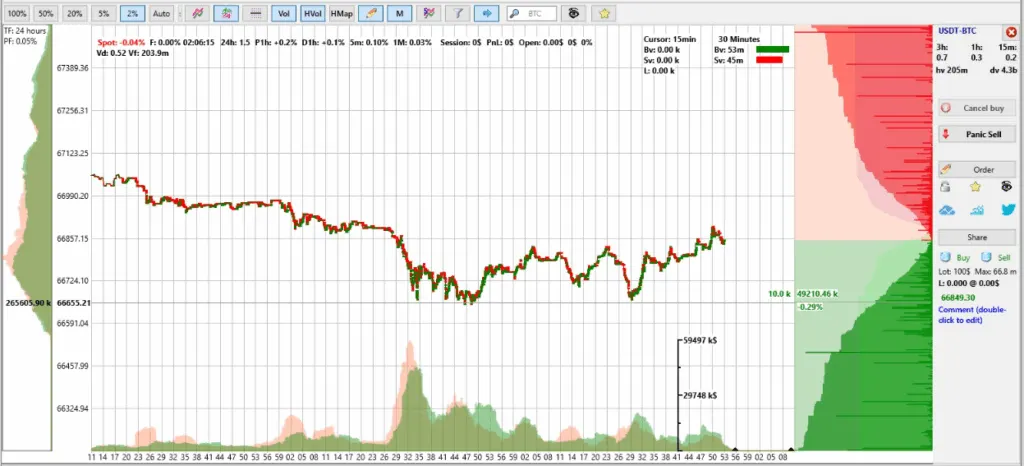Open the Order button
Screen dimensions: 1024x466
point(977,170)
